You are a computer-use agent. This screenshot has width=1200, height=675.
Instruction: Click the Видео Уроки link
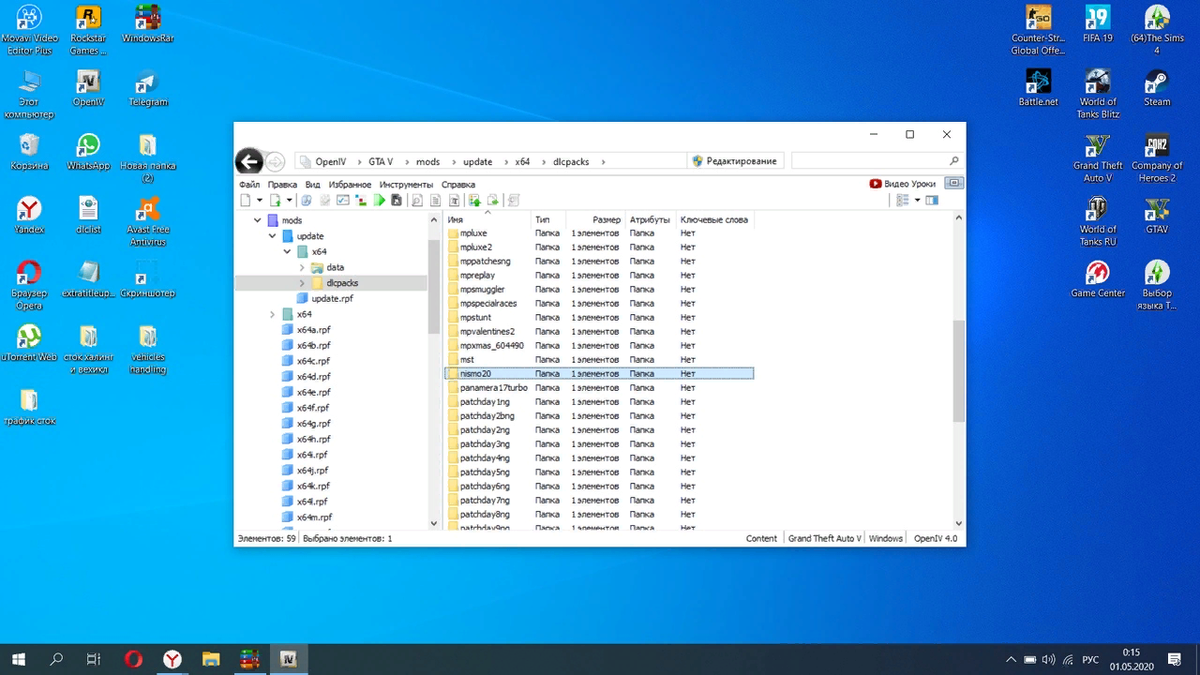tap(903, 184)
